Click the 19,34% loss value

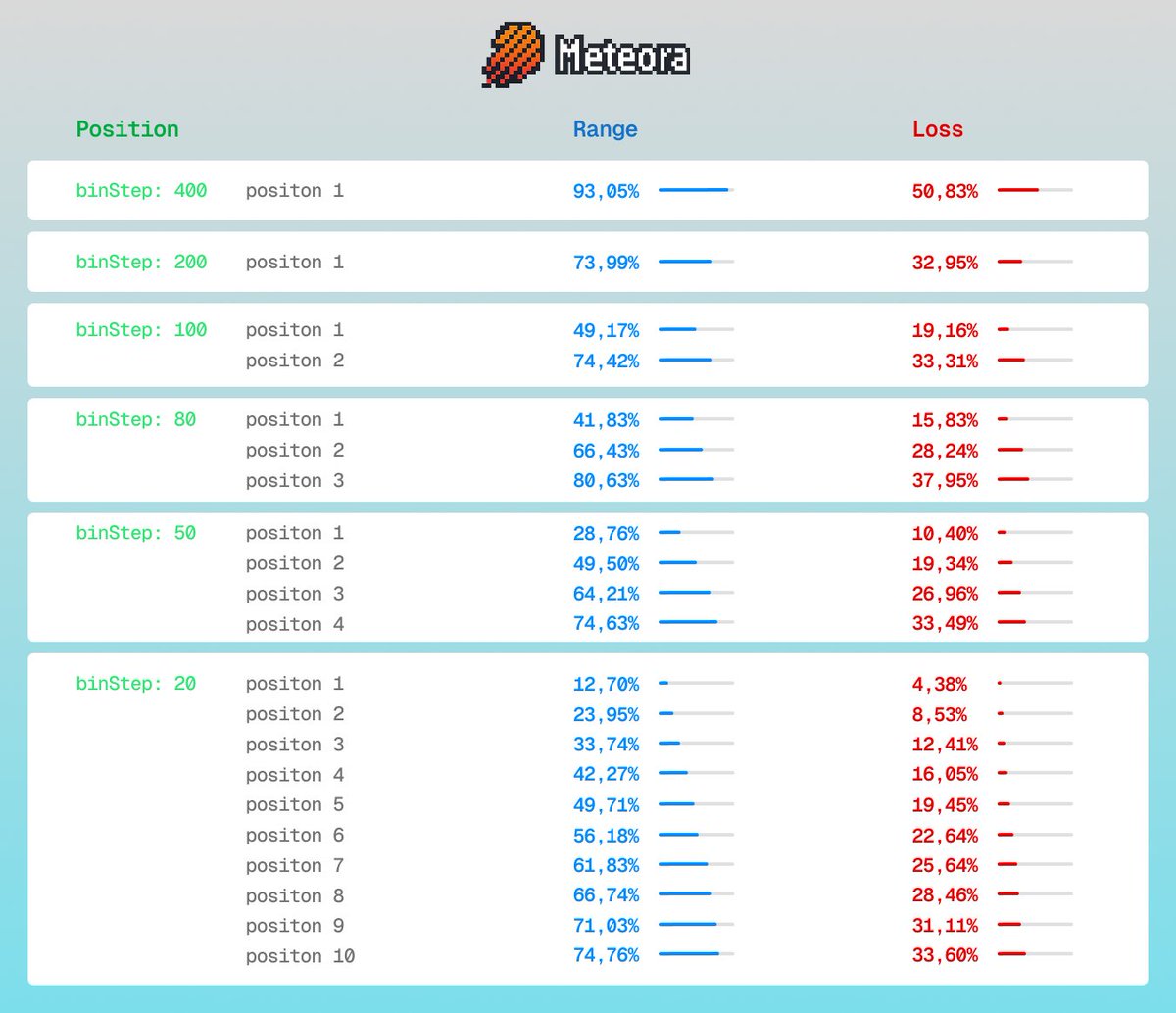[945, 564]
